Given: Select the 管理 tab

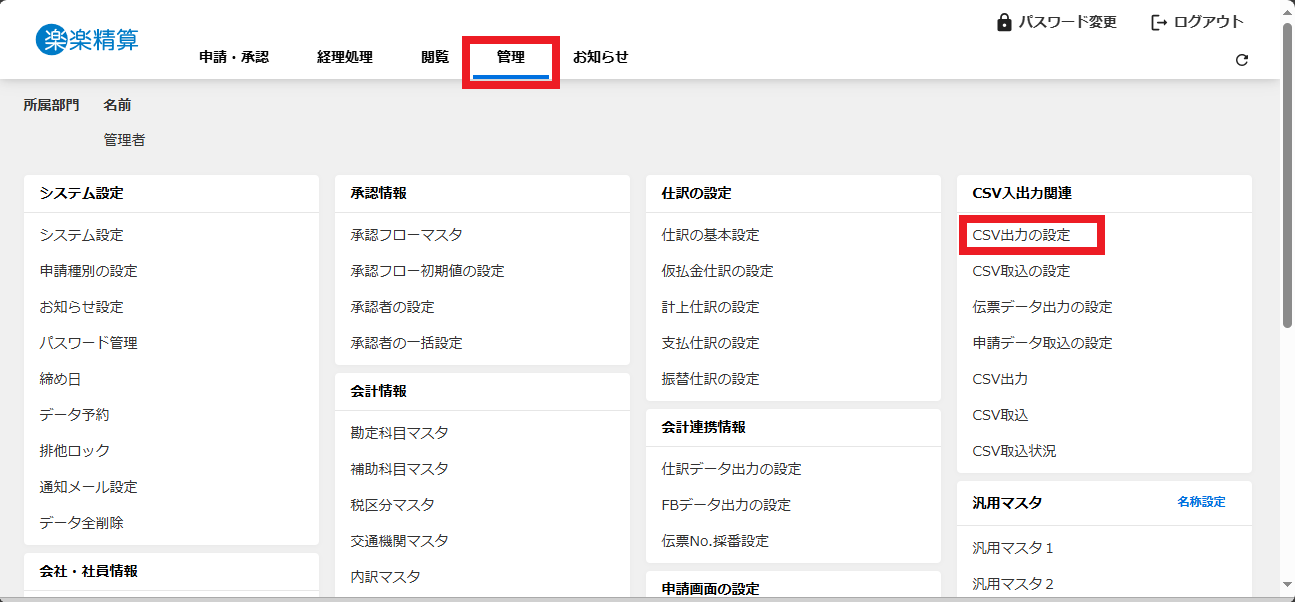Looking at the screenshot, I should (511, 57).
